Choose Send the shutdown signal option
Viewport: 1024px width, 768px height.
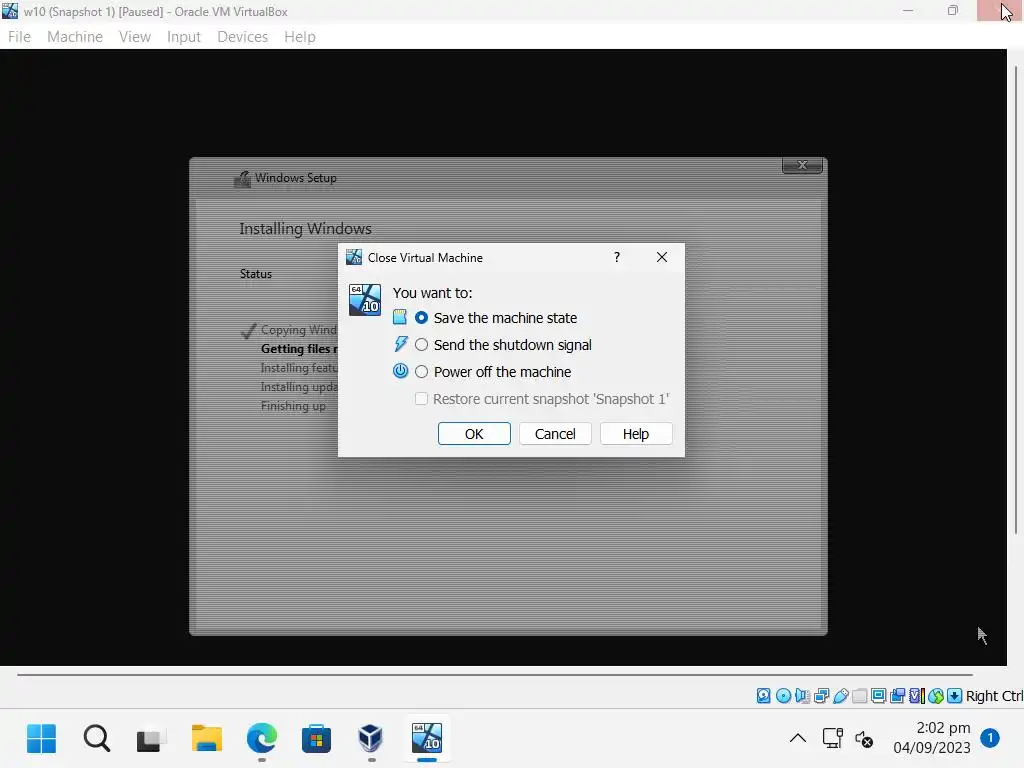pyautogui.click(x=421, y=345)
